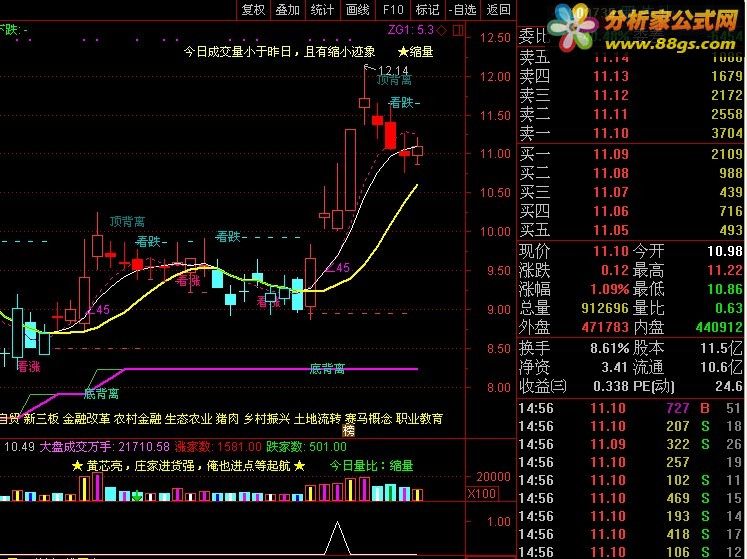Select the 卖一 11.10 ask row
Screen dimensions: 747x559
[631, 133]
